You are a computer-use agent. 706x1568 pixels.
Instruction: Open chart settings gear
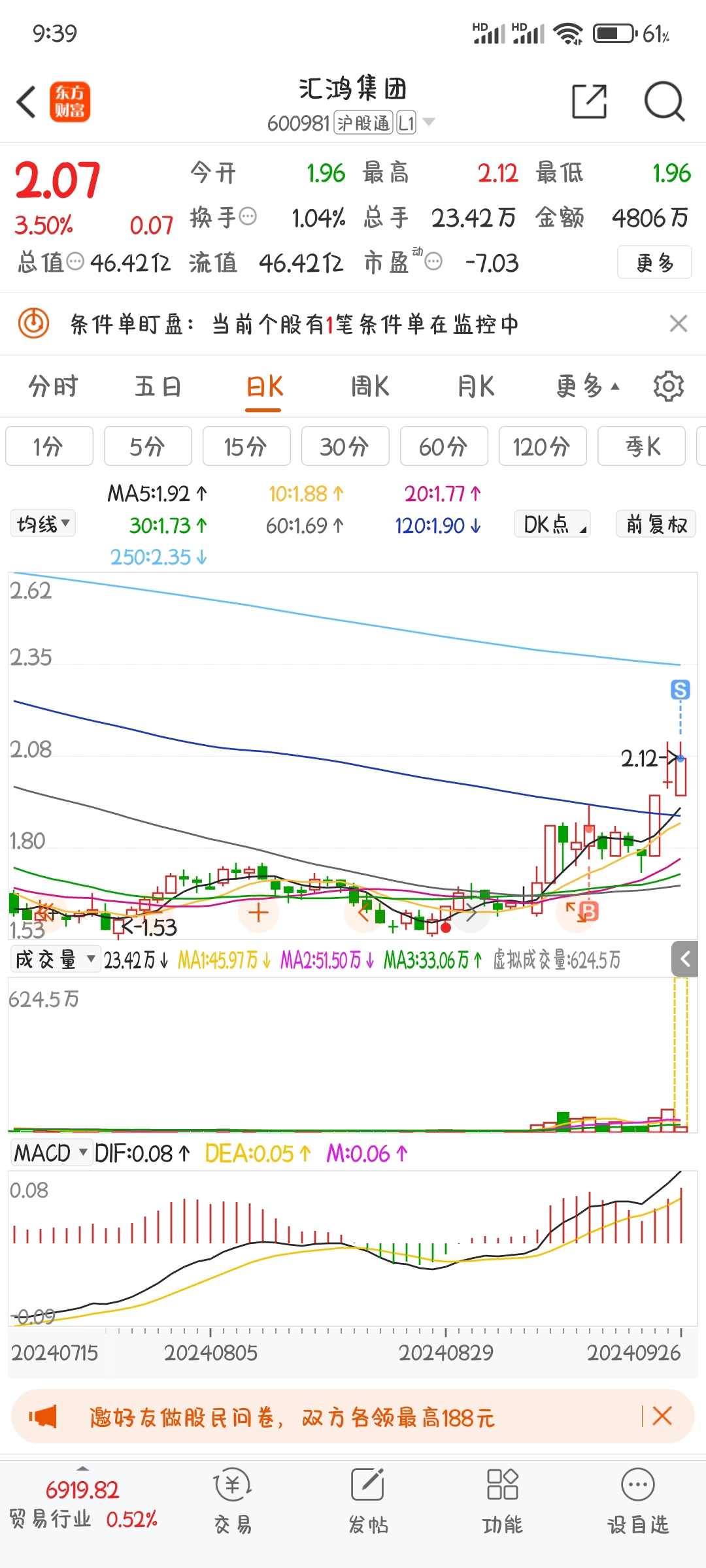669,386
